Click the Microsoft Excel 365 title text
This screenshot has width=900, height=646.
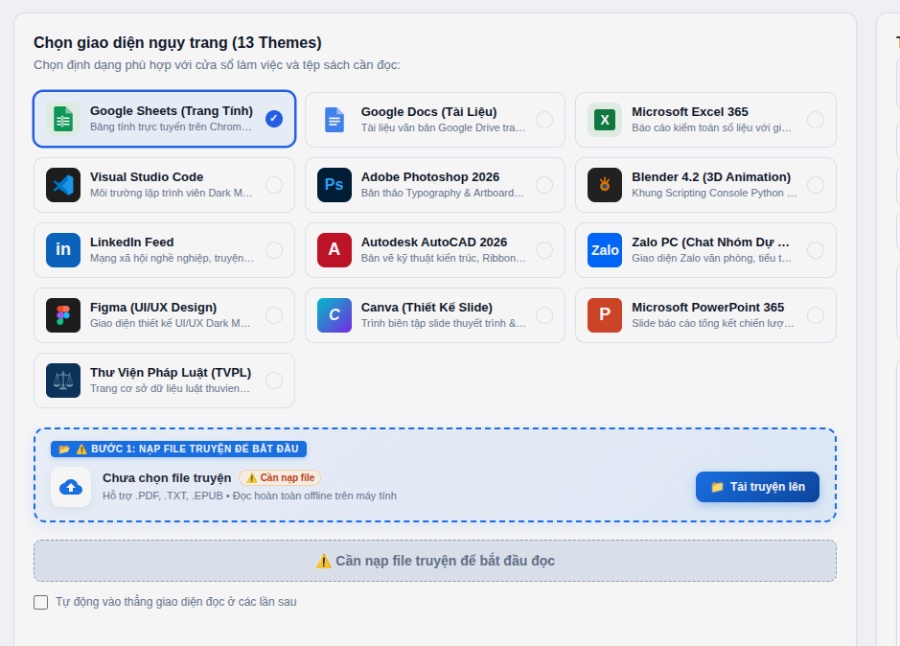pos(690,112)
